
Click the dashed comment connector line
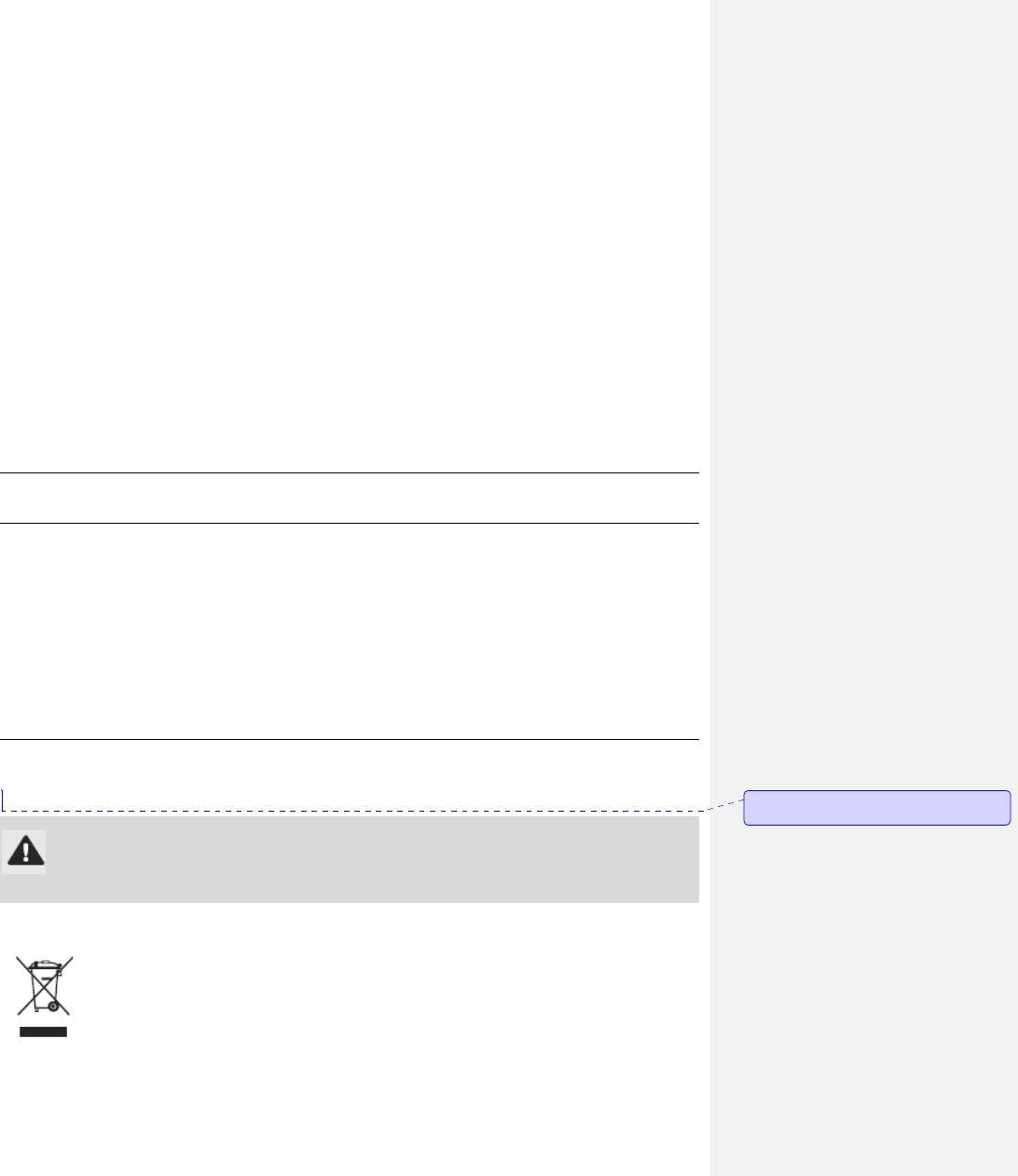pos(373,810)
